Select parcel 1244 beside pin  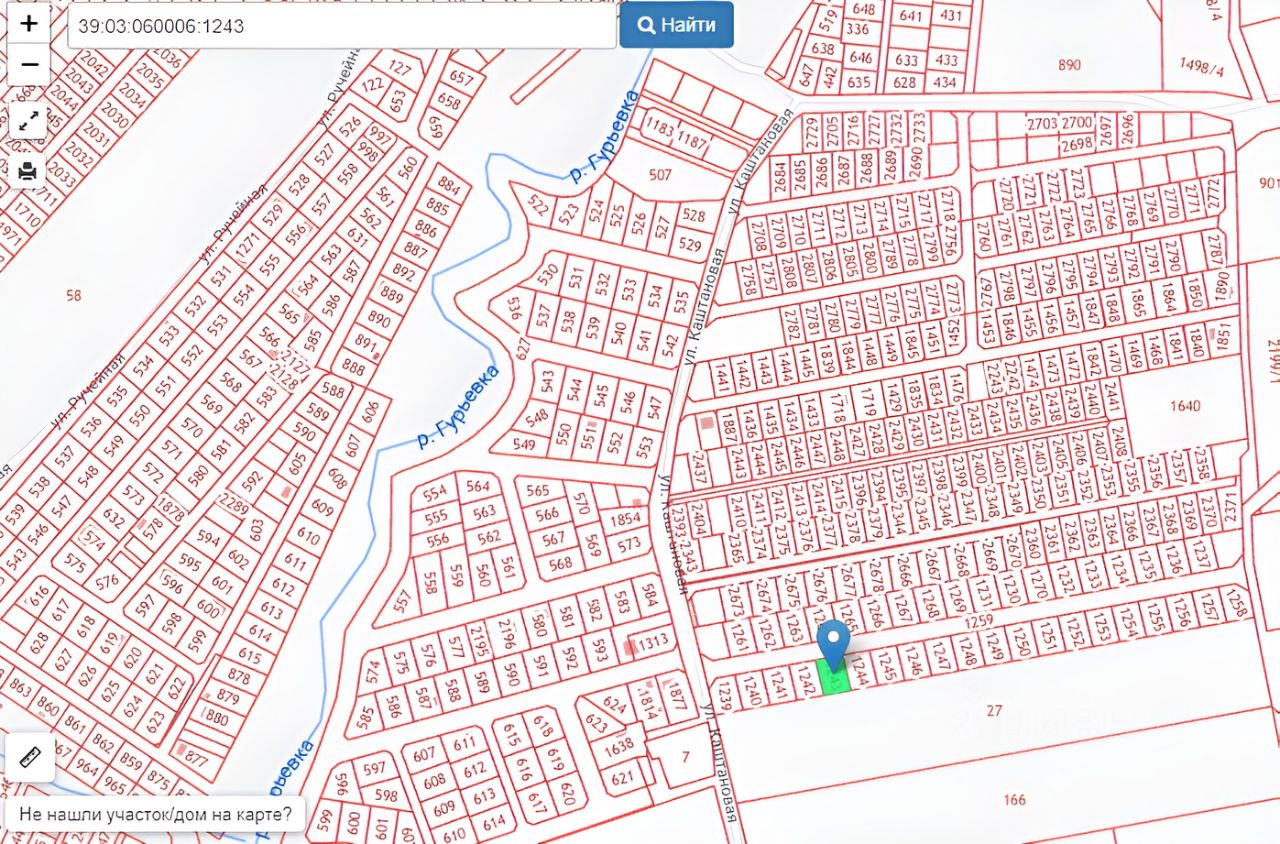pos(859,673)
